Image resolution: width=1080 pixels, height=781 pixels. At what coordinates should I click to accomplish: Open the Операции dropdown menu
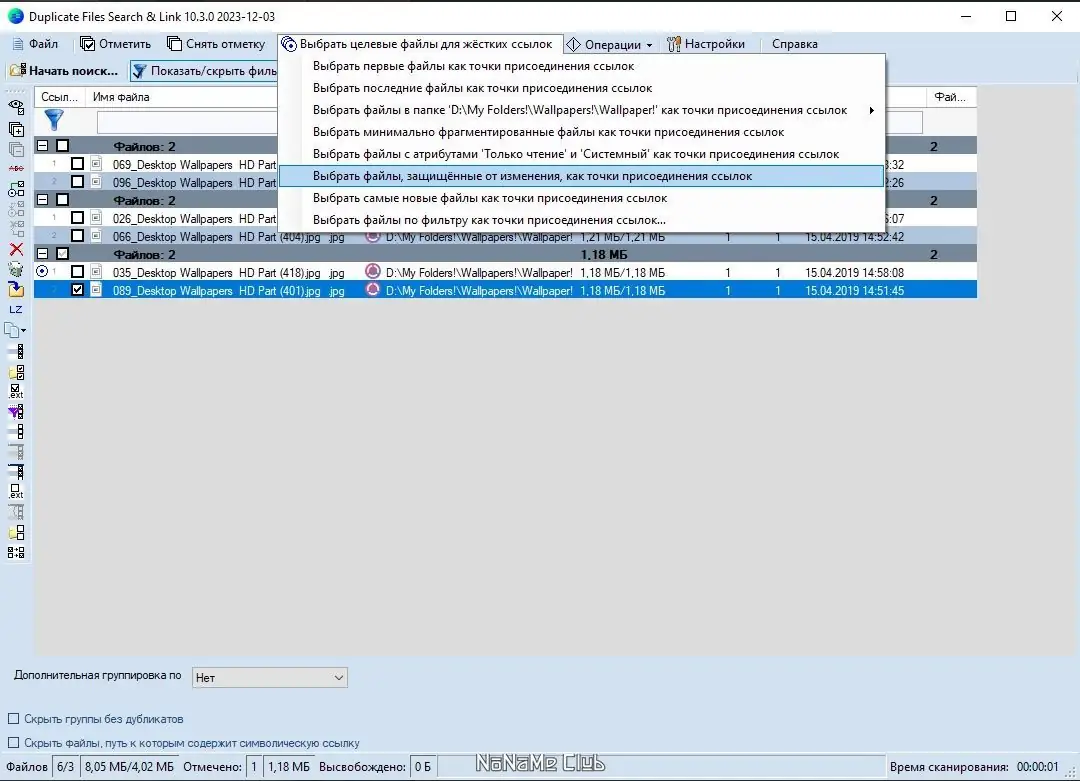(x=610, y=44)
